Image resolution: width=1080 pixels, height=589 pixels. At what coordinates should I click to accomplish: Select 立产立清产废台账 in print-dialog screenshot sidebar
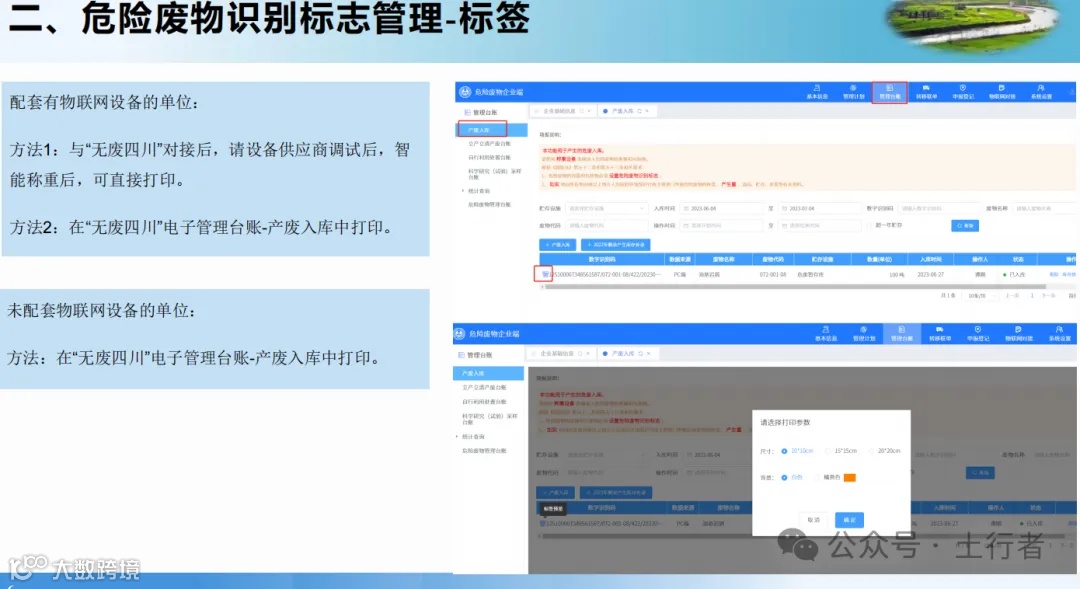click(x=484, y=388)
